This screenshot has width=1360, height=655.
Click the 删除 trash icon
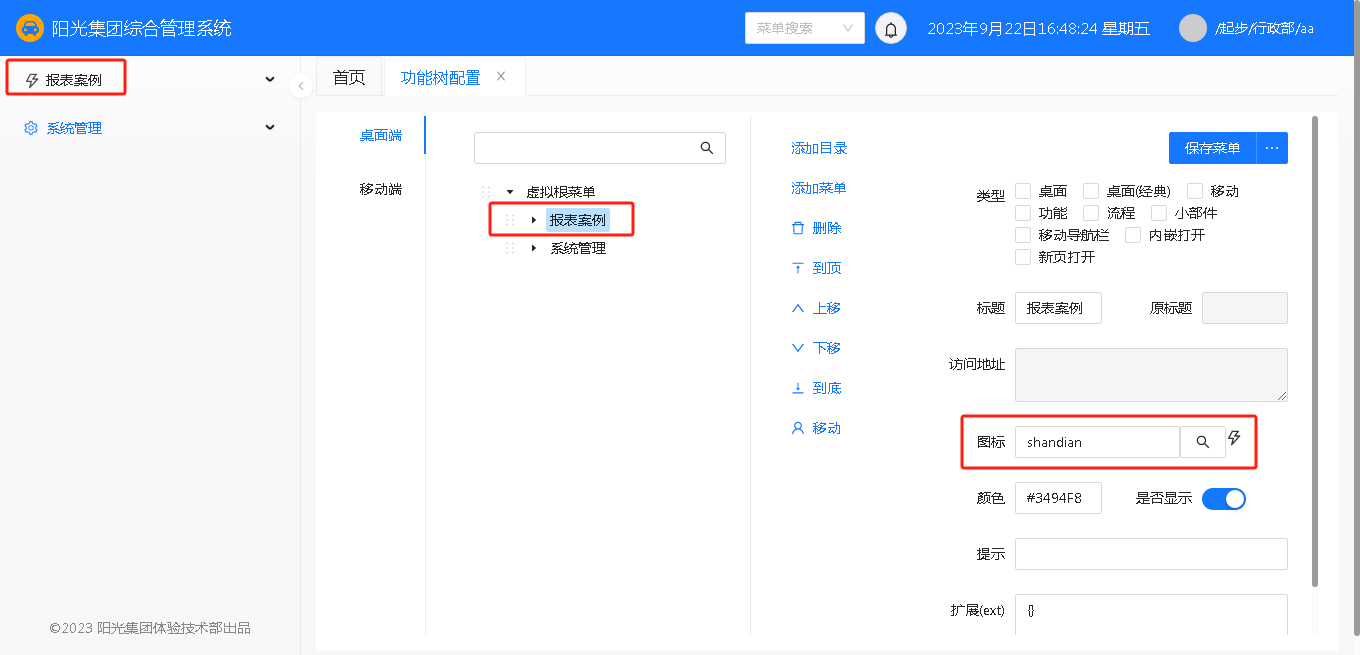pyautogui.click(x=798, y=228)
